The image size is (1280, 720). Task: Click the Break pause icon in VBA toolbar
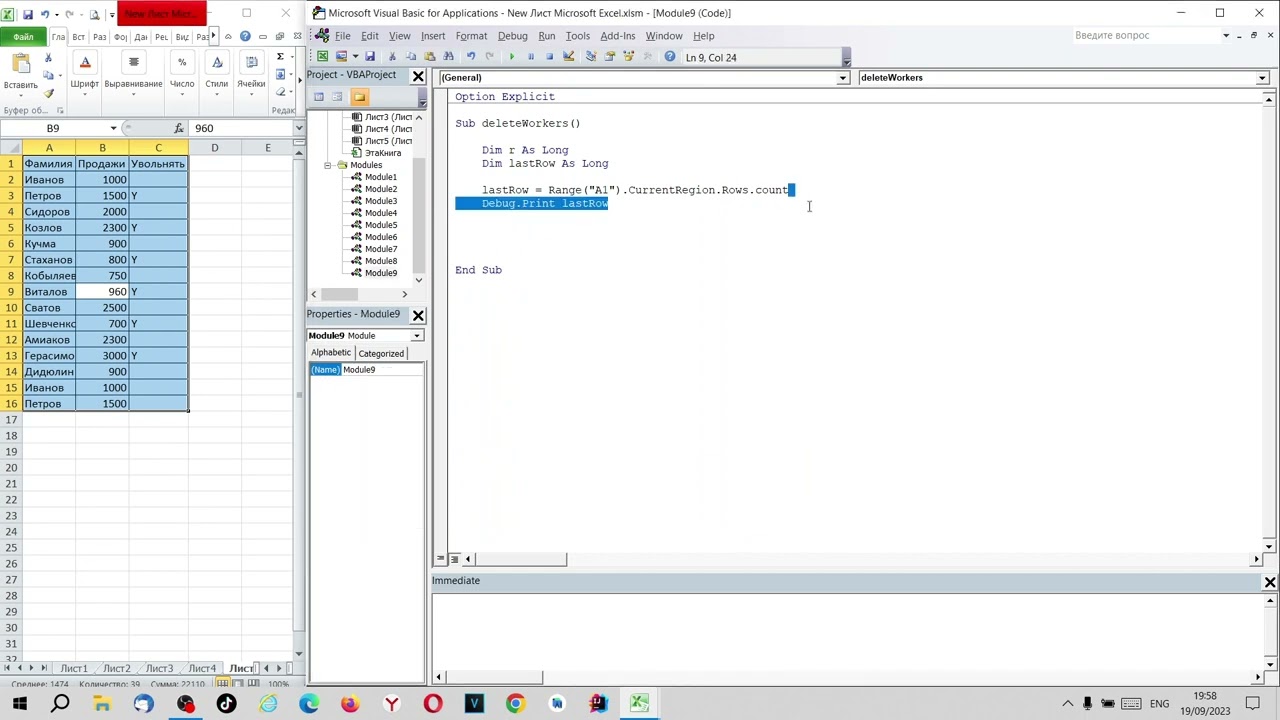pyautogui.click(x=530, y=57)
